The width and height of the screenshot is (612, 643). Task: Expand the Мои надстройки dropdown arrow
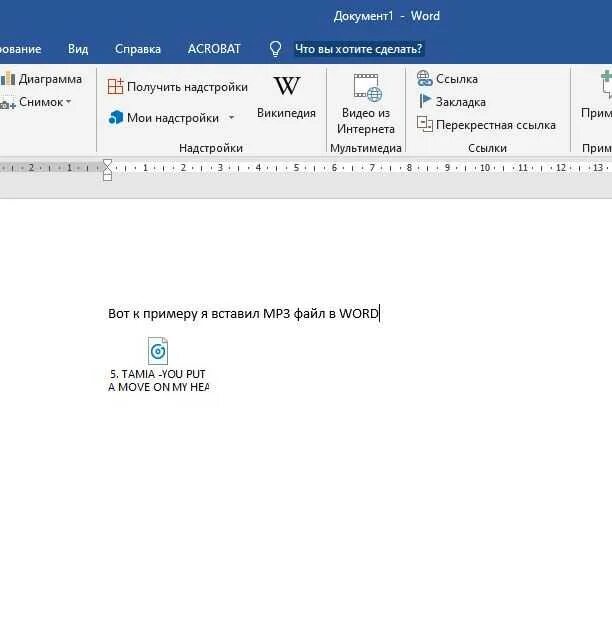[x=231, y=118]
